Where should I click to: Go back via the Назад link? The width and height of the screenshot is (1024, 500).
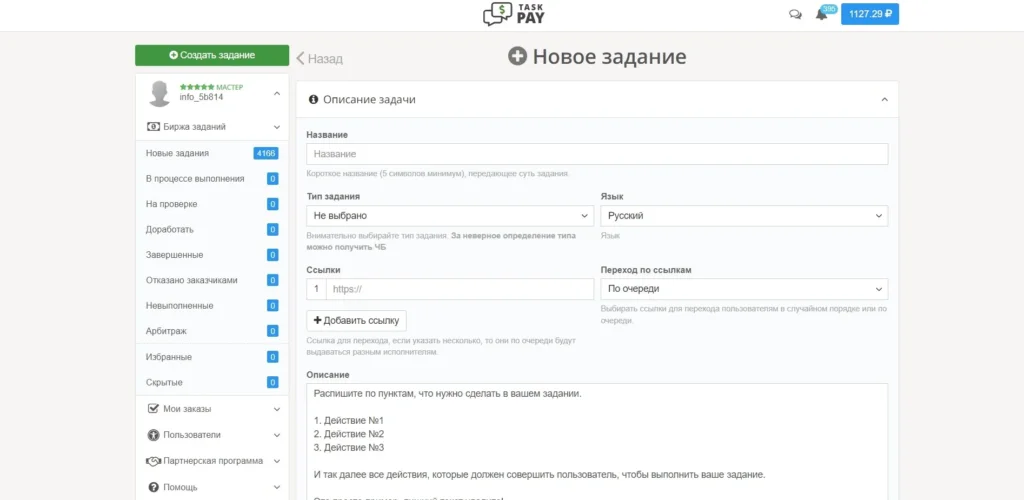pos(319,59)
